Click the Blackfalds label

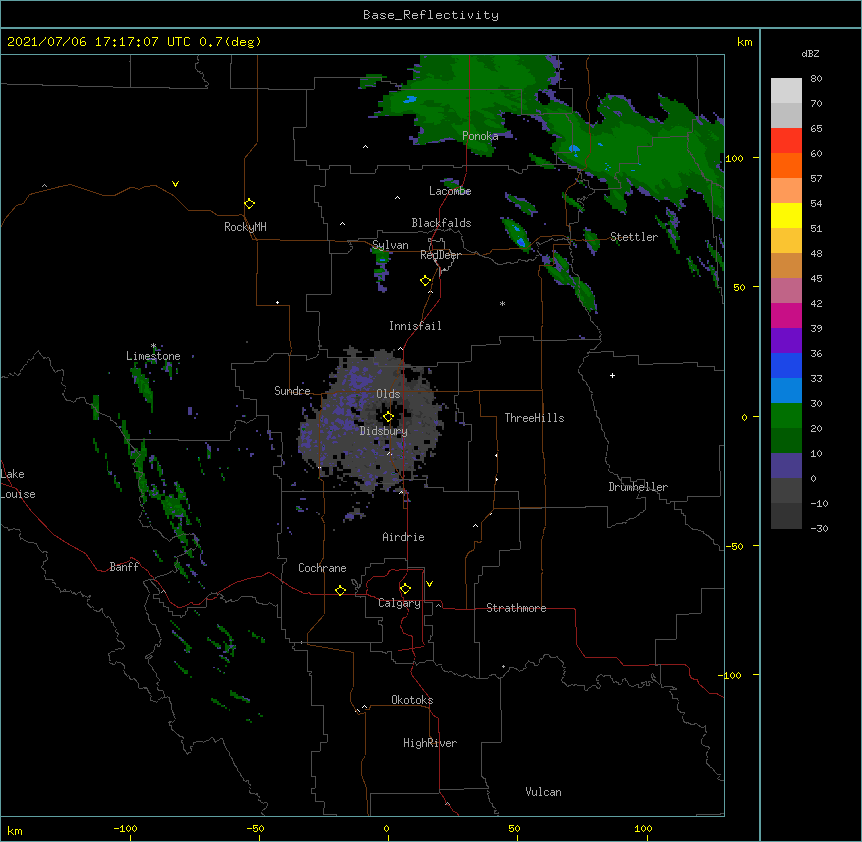click(x=441, y=223)
